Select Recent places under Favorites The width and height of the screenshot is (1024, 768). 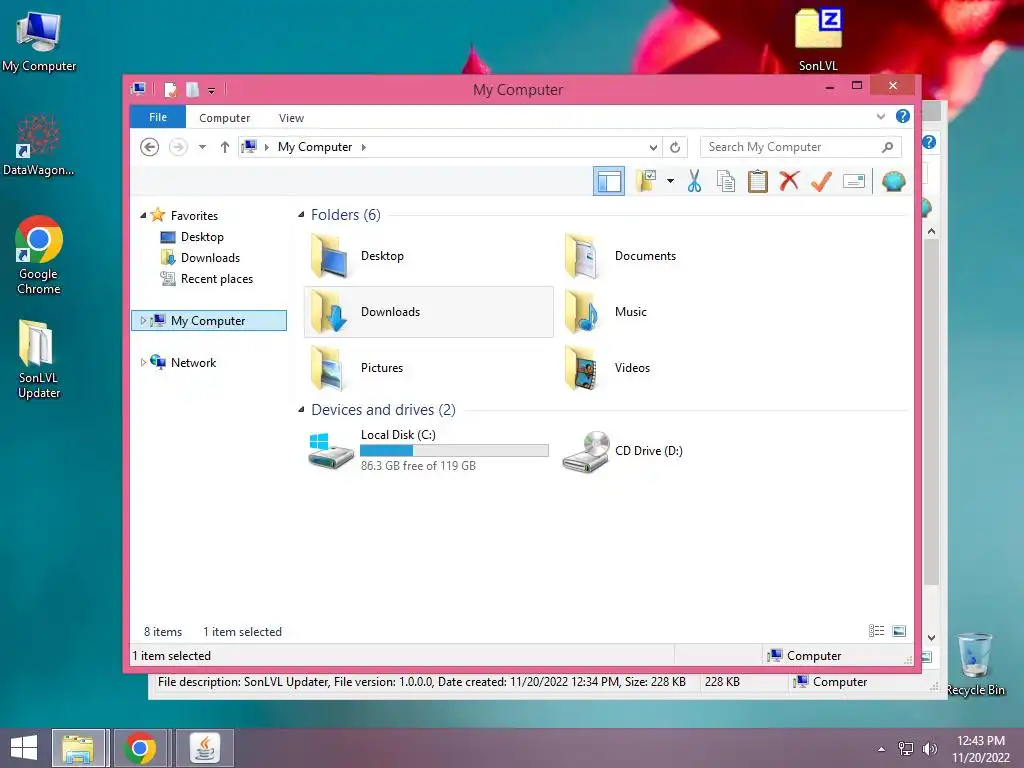(x=217, y=279)
